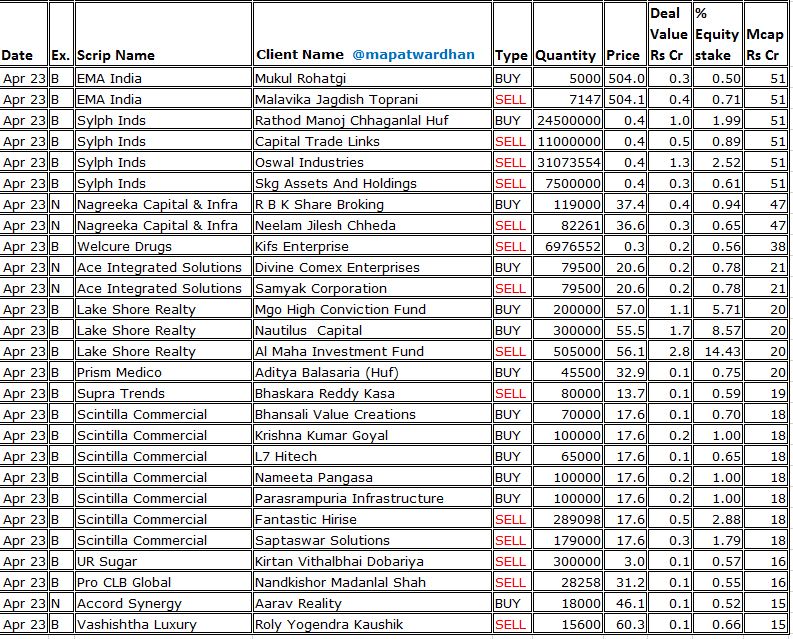Select the Skg Assets And Holdings cell
Image resolution: width=793 pixels, height=639 pixels.
pyautogui.click(x=372, y=183)
